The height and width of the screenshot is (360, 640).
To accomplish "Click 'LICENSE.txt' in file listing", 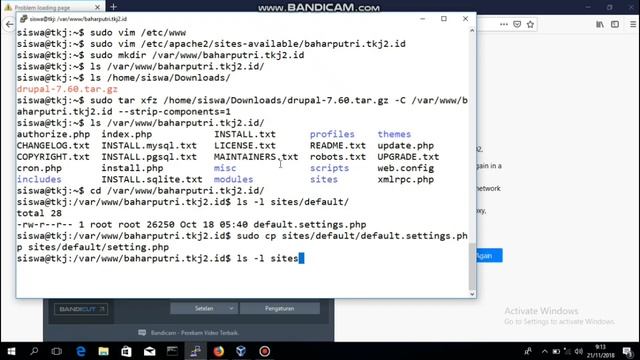I will point(245,146).
